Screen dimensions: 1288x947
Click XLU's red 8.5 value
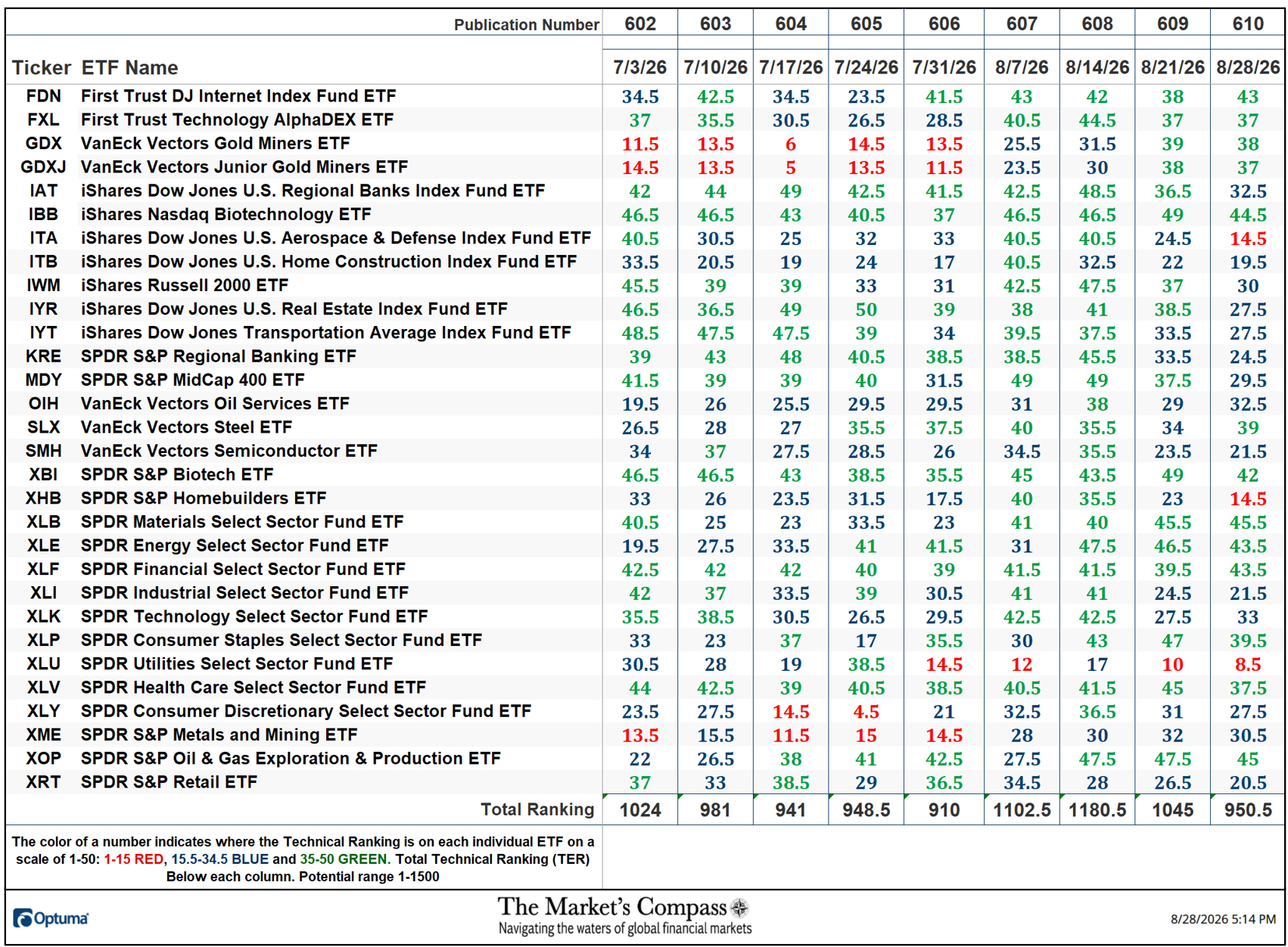click(1247, 665)
